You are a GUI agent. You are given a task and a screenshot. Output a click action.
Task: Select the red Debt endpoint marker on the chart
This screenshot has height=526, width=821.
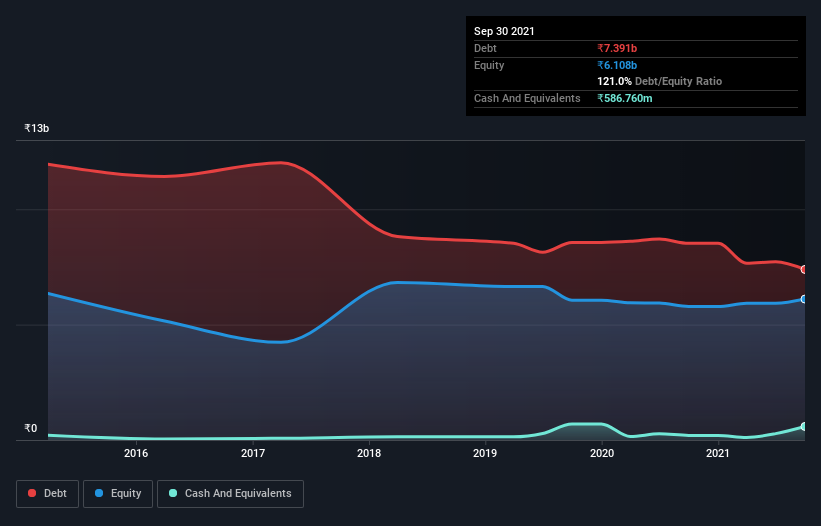click(x=804, y=270)
